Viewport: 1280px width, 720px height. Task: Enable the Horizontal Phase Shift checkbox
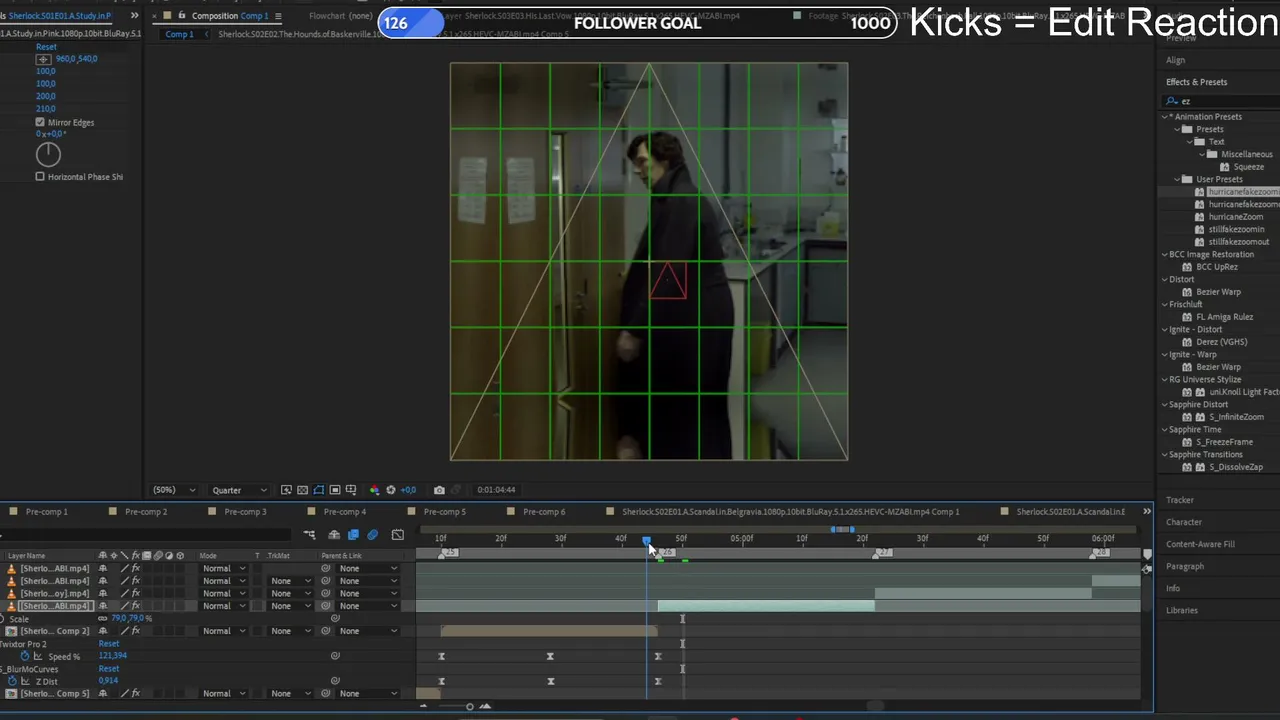pyautogui.click(x=40, y=177)
